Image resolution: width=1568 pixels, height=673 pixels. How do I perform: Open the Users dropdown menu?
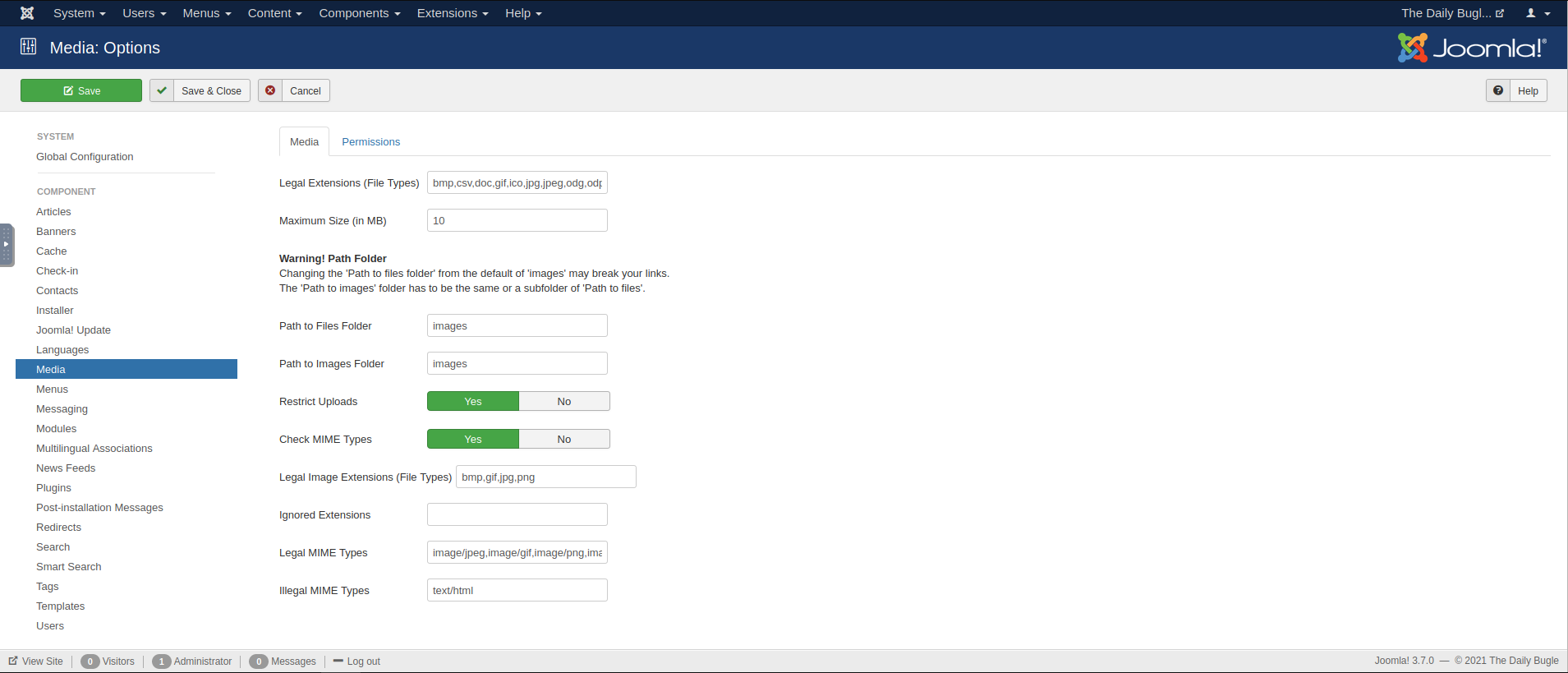[x=145, y=13]
